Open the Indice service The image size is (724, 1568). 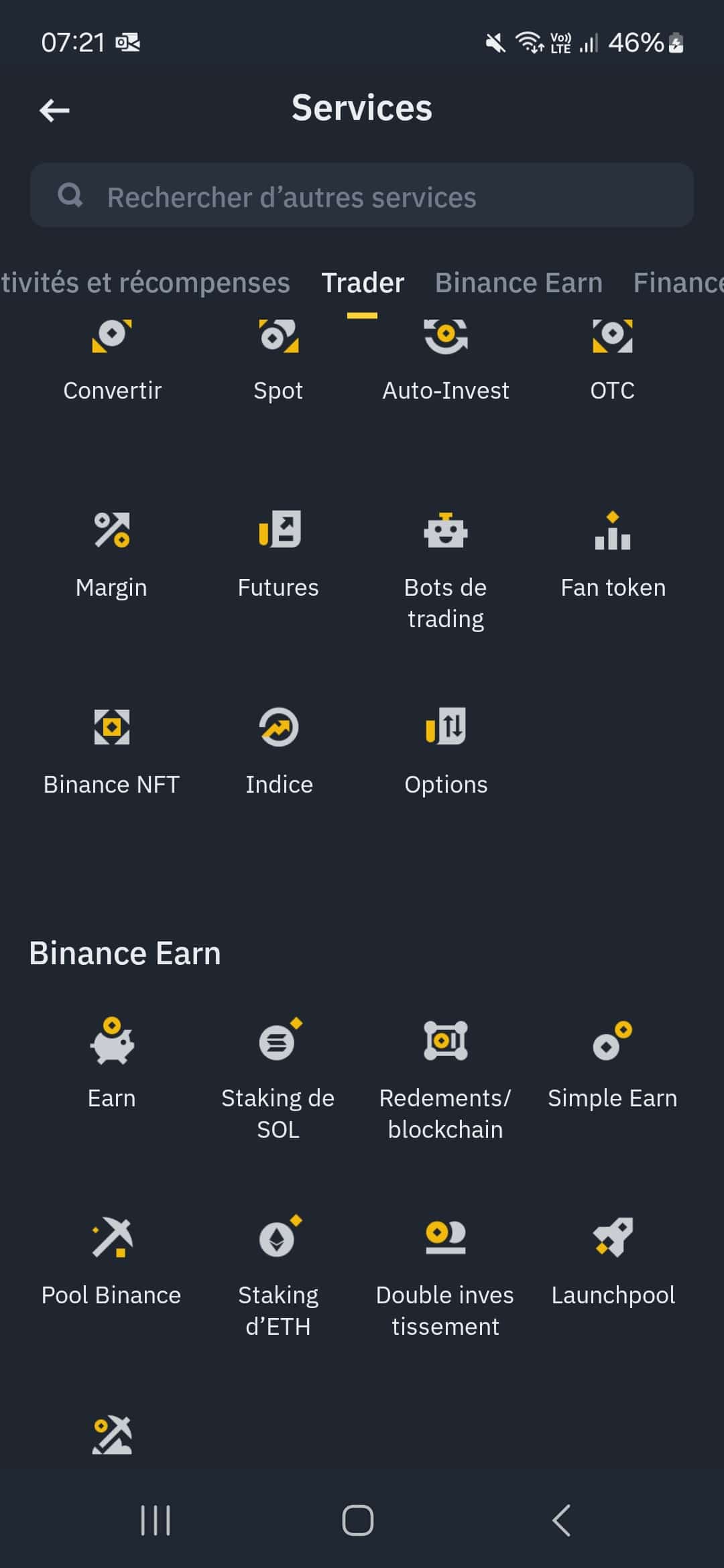278,728
